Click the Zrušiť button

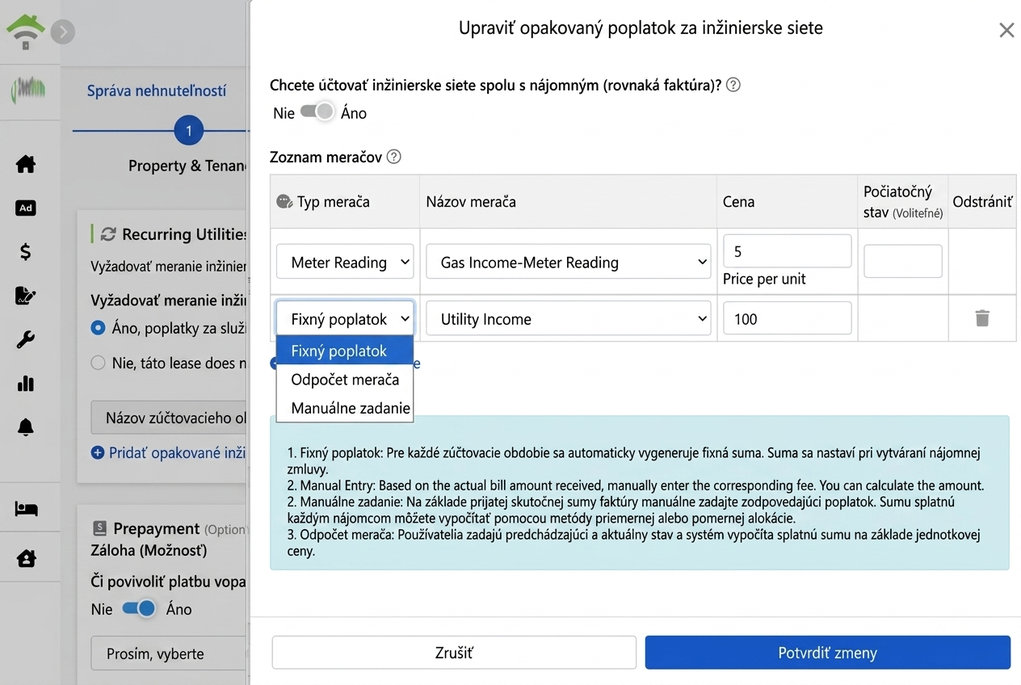[x=454, y=652]
